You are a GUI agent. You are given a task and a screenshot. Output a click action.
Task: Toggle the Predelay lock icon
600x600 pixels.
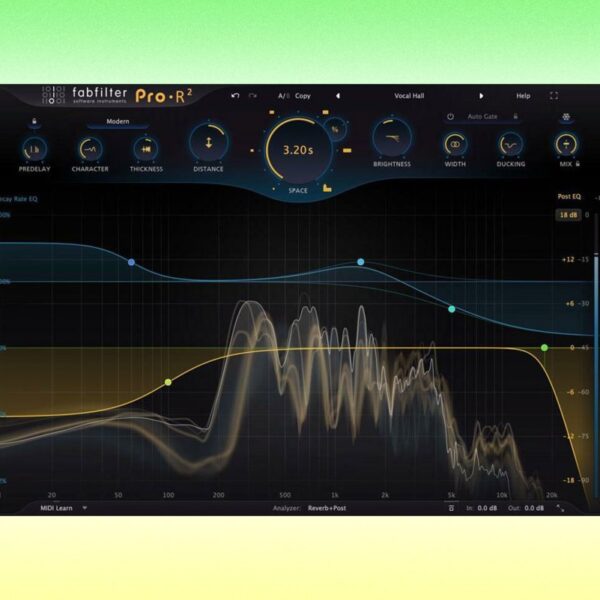pyautogui.click(x=34, y=122)
